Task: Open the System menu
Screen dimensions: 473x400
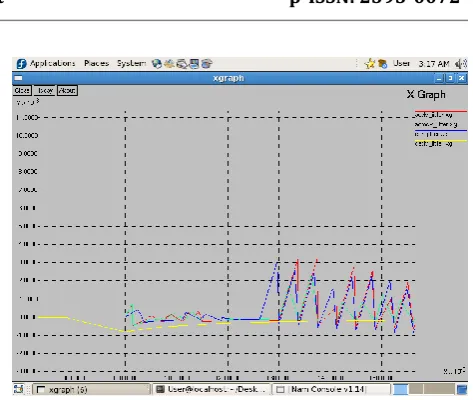Action: point(131,63)
